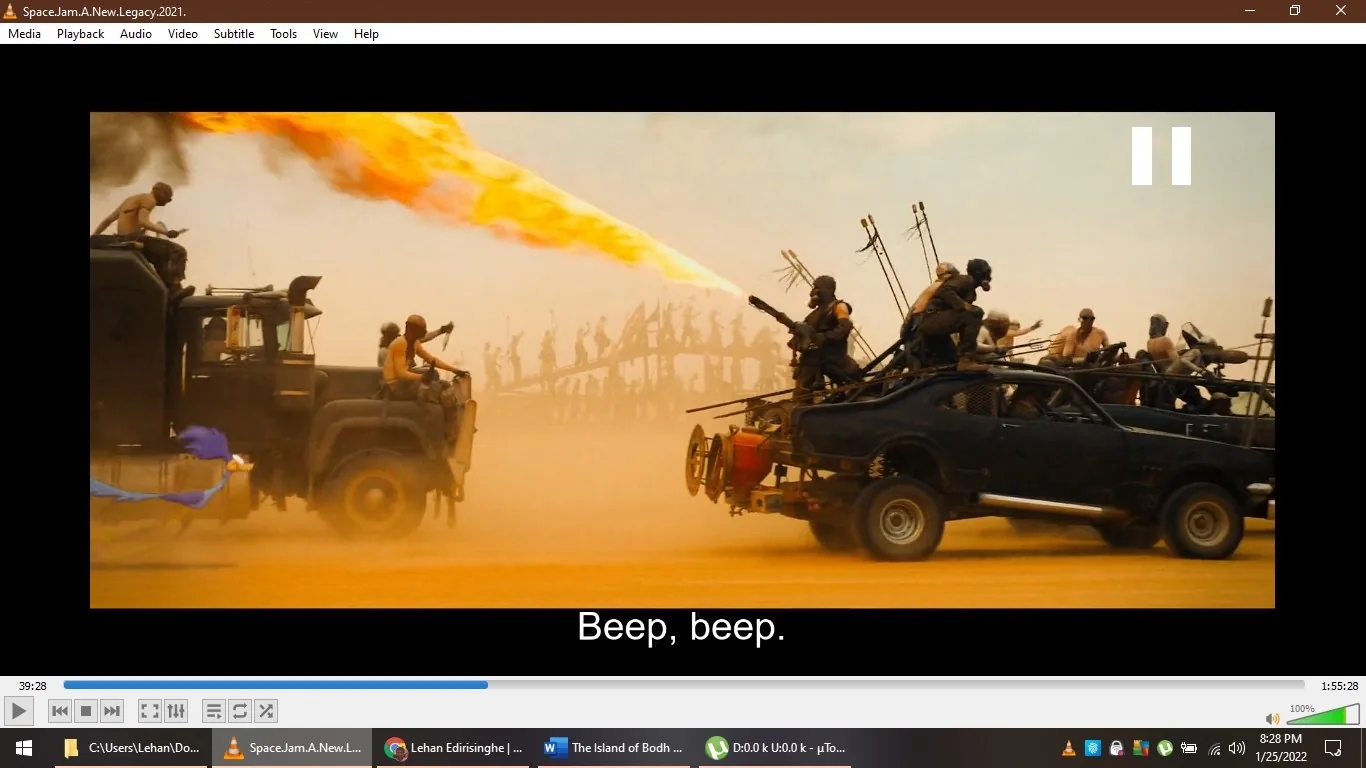Click the padlock icon in system tray
The image size is (1366, 768).
[1117, 748]
